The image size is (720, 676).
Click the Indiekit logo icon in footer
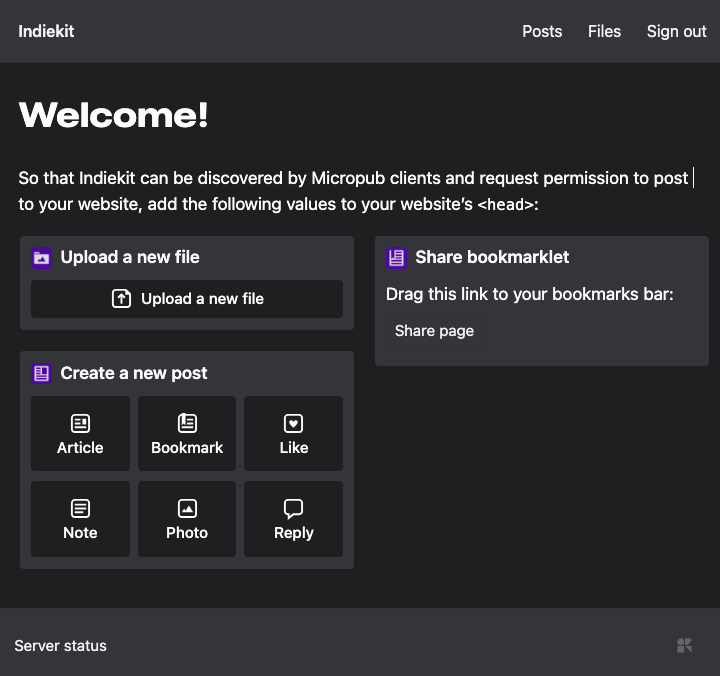(684, 646)
